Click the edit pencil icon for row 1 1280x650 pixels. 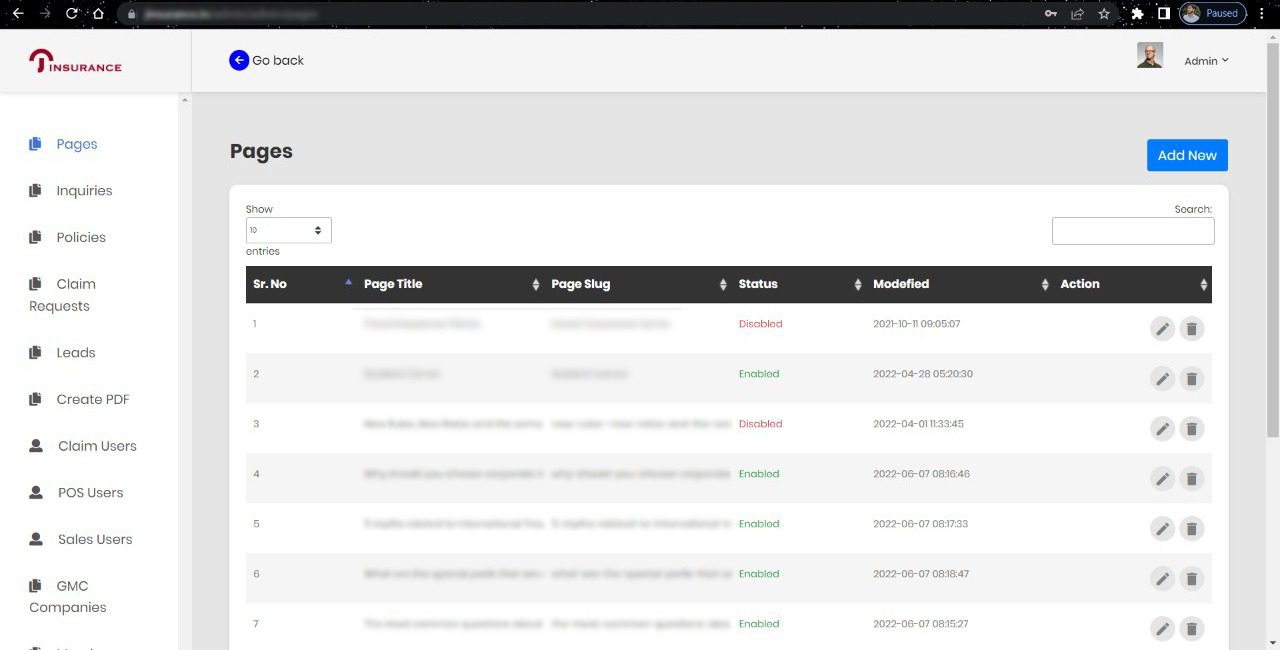click(1161, 329)
